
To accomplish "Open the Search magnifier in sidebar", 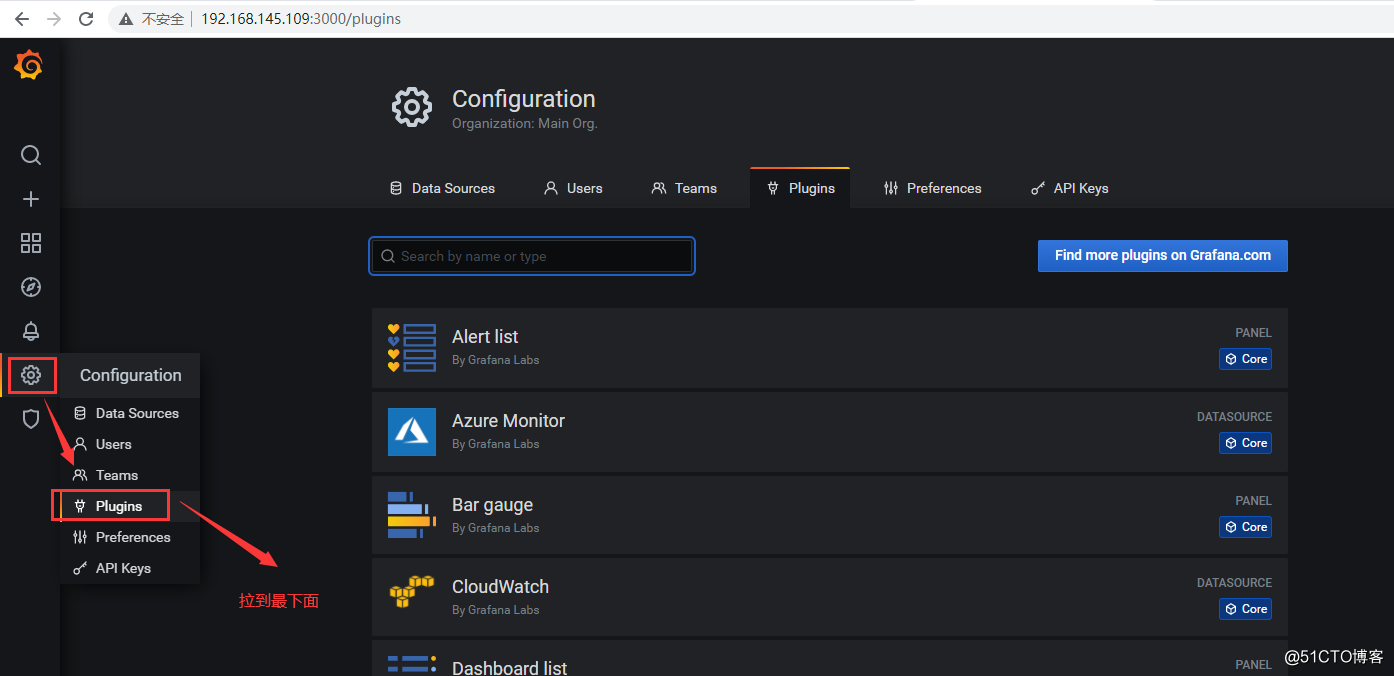I will 31,155.
